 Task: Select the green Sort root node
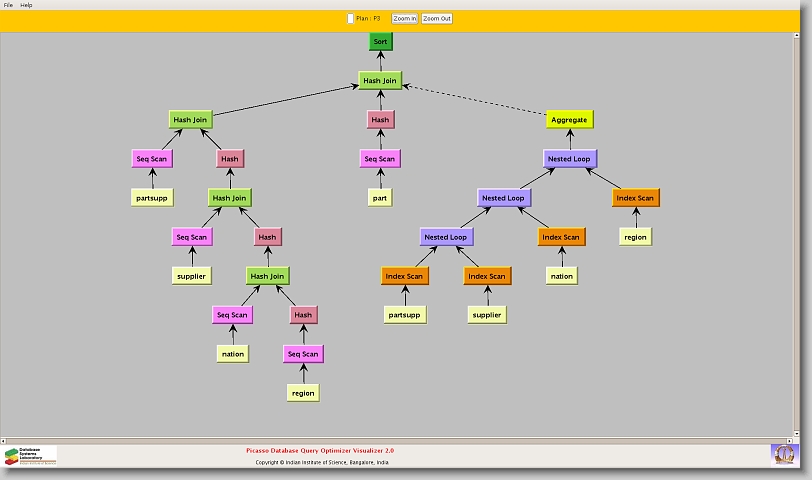click(380, 42)
